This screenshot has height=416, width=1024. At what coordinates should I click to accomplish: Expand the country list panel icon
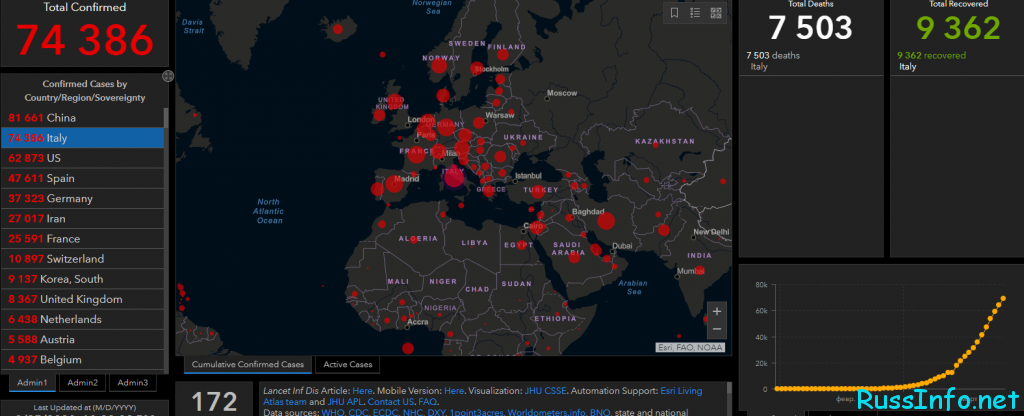click(x=168, y=76)
